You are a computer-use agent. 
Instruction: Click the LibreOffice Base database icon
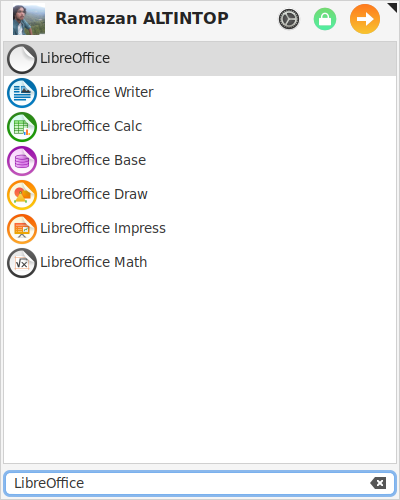click(22, 161)
